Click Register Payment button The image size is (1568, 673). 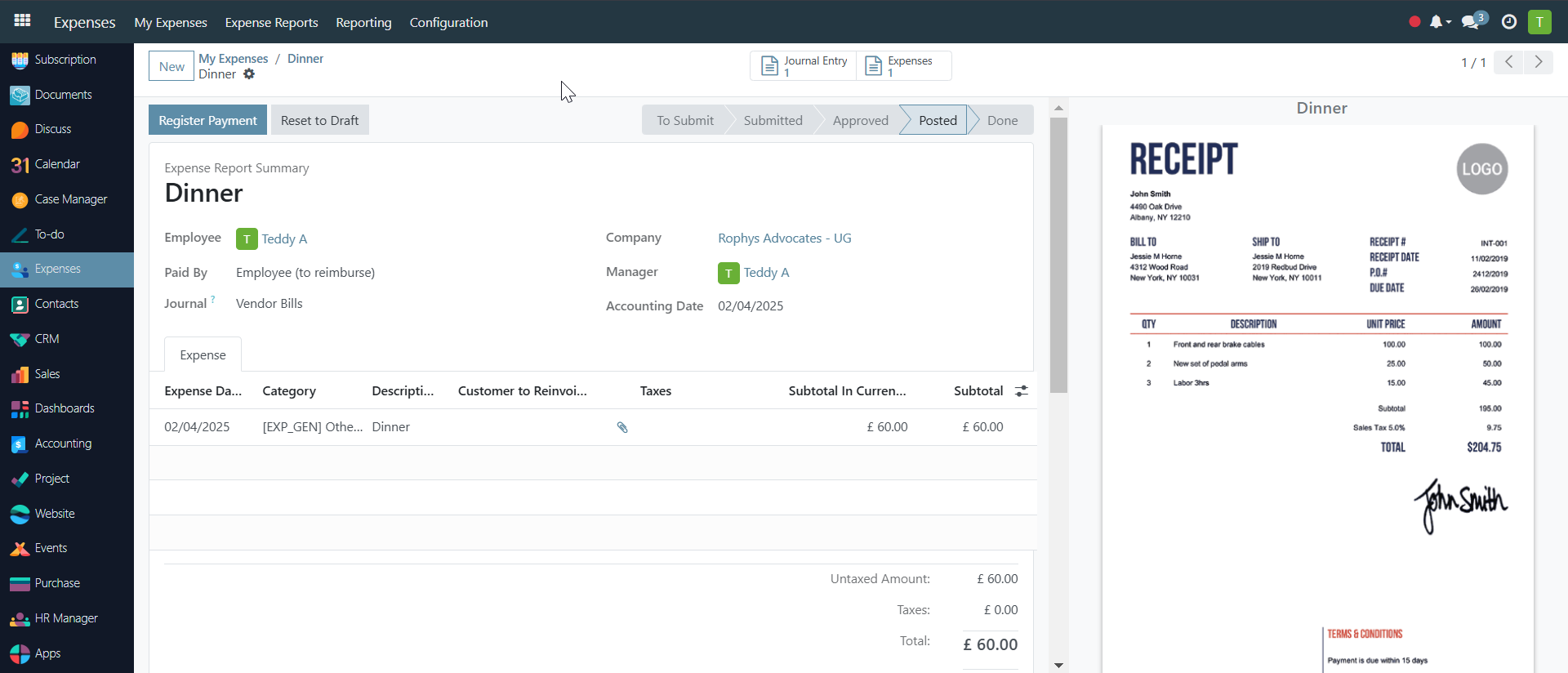pos(207,120)
